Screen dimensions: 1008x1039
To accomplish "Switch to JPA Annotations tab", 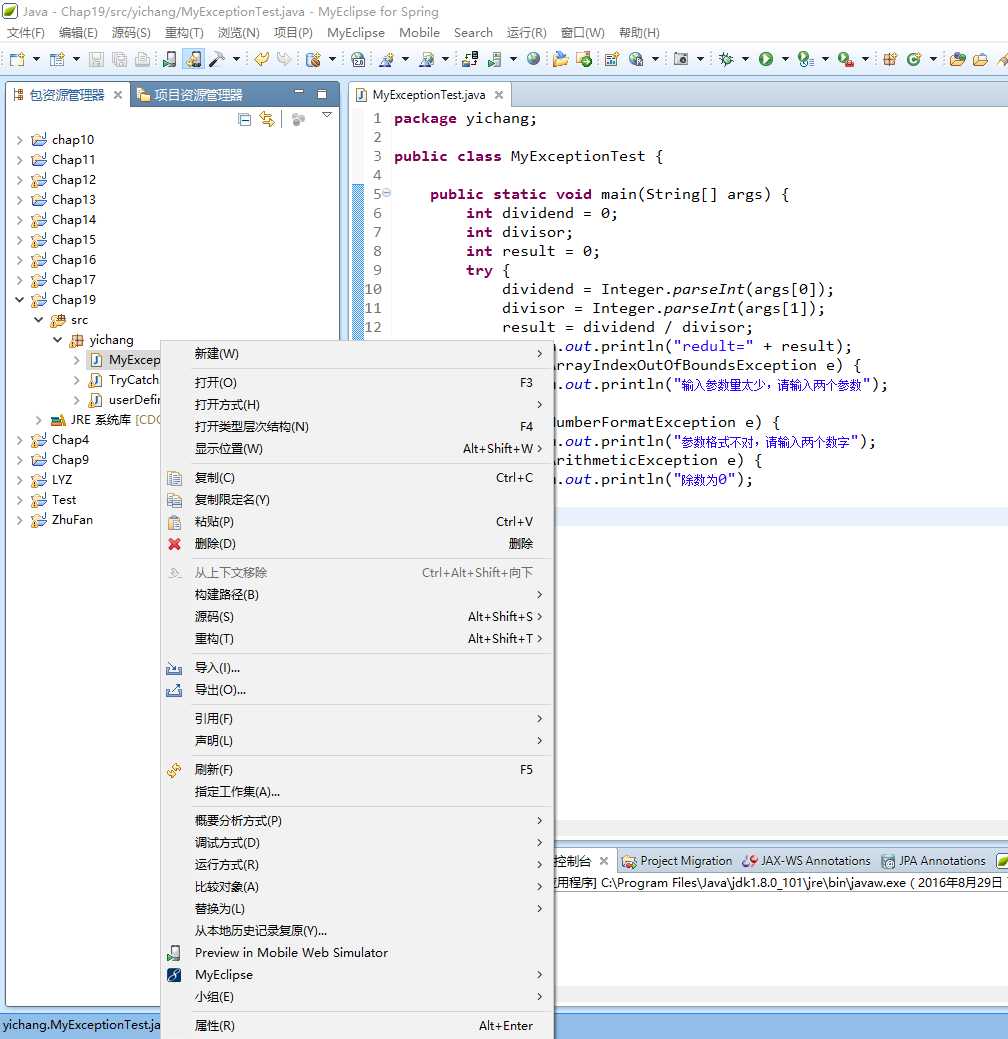I will pyautogui.click(x=934, y=861).
